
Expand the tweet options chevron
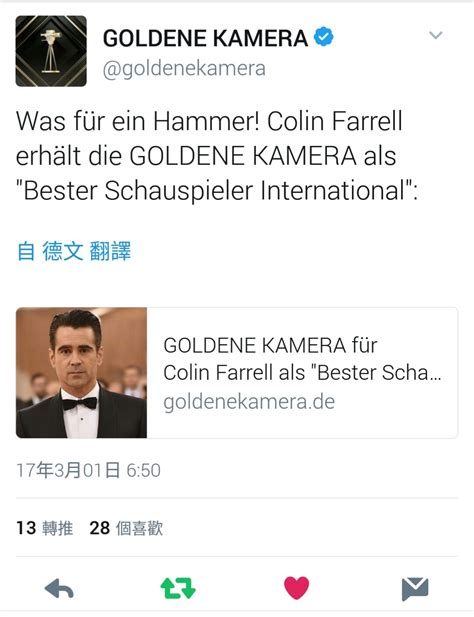pyautogui.click(x=436, y=35)
